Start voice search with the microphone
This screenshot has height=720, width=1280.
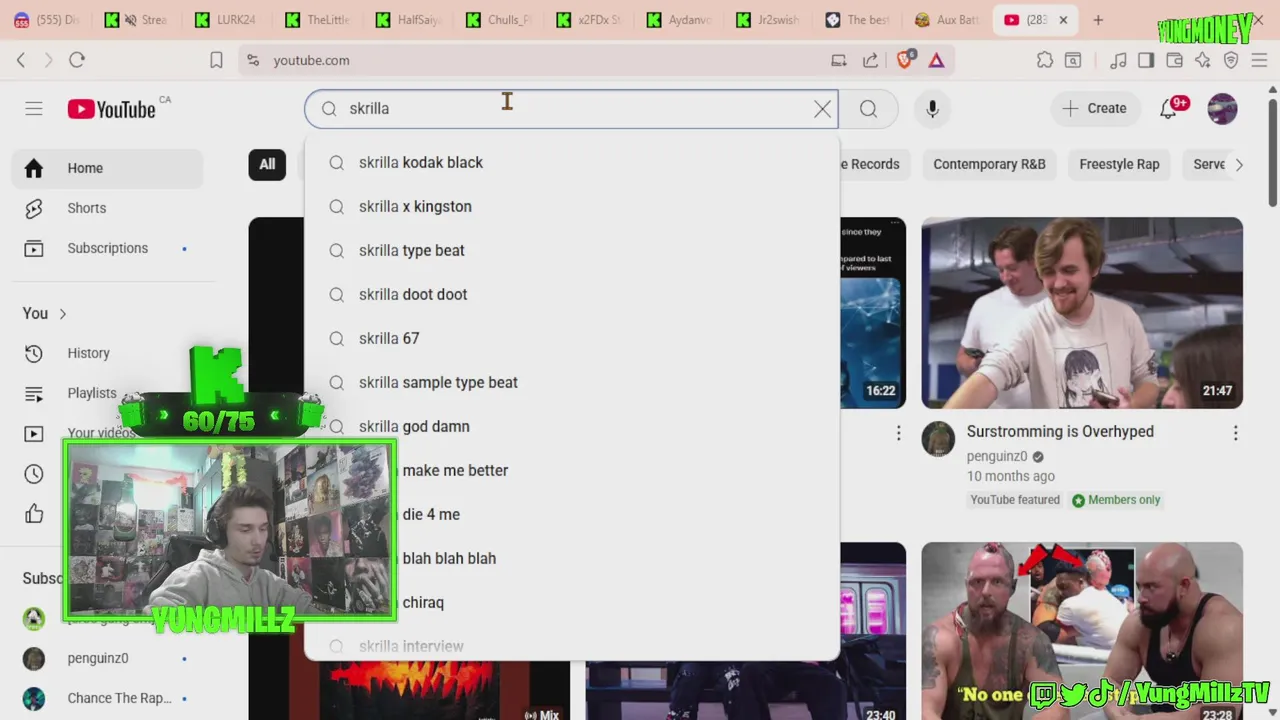point(932,108)
